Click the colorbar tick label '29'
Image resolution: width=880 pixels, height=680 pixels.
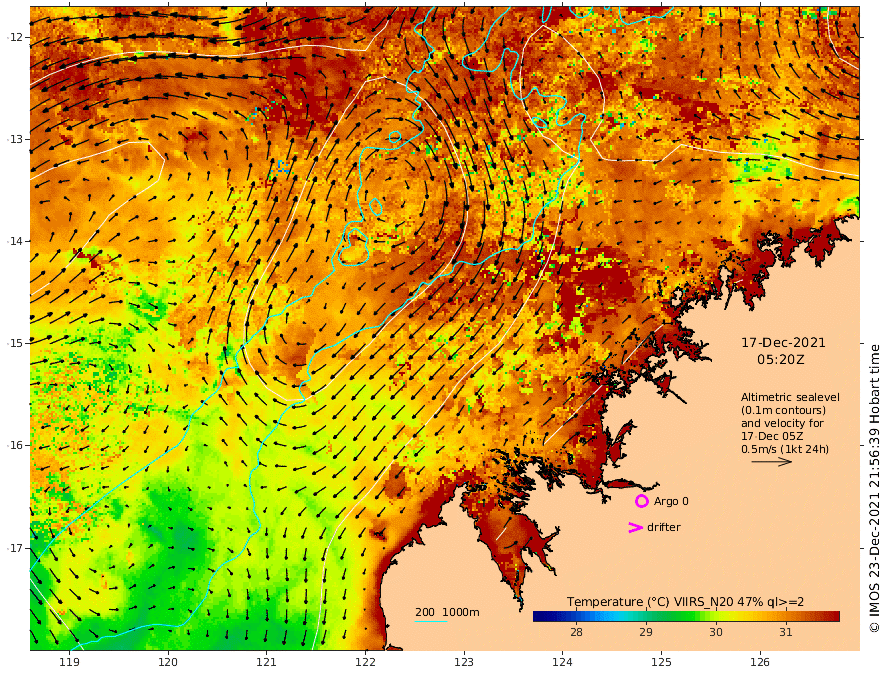[645, 632]
